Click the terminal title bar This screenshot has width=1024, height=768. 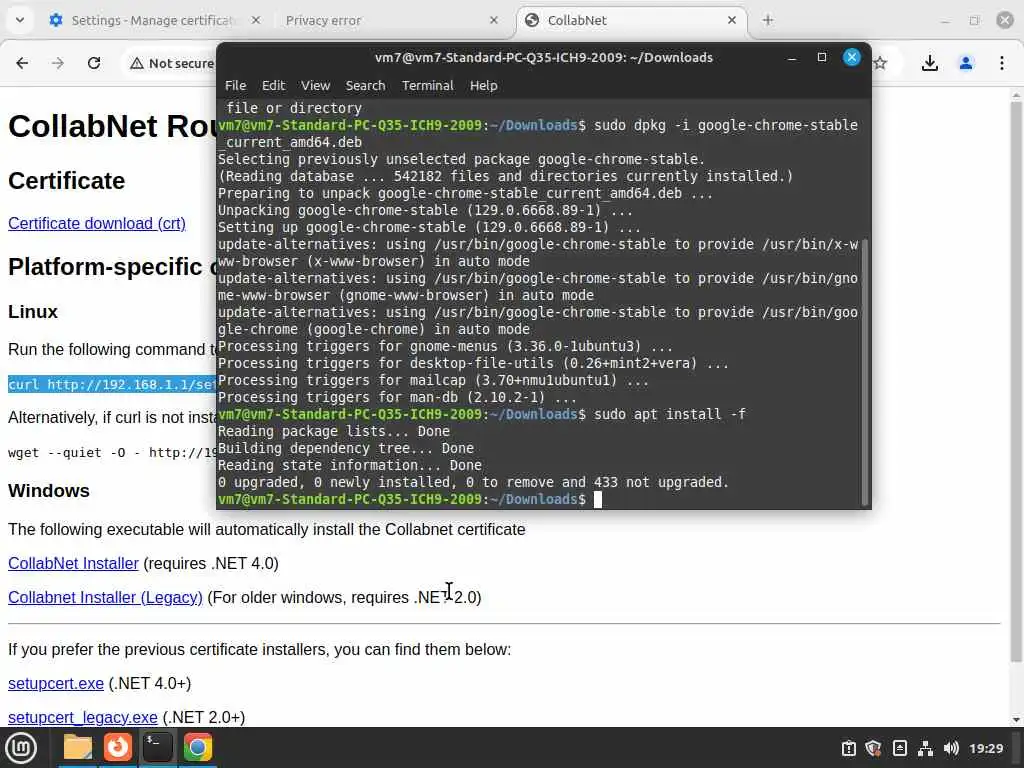543,57
